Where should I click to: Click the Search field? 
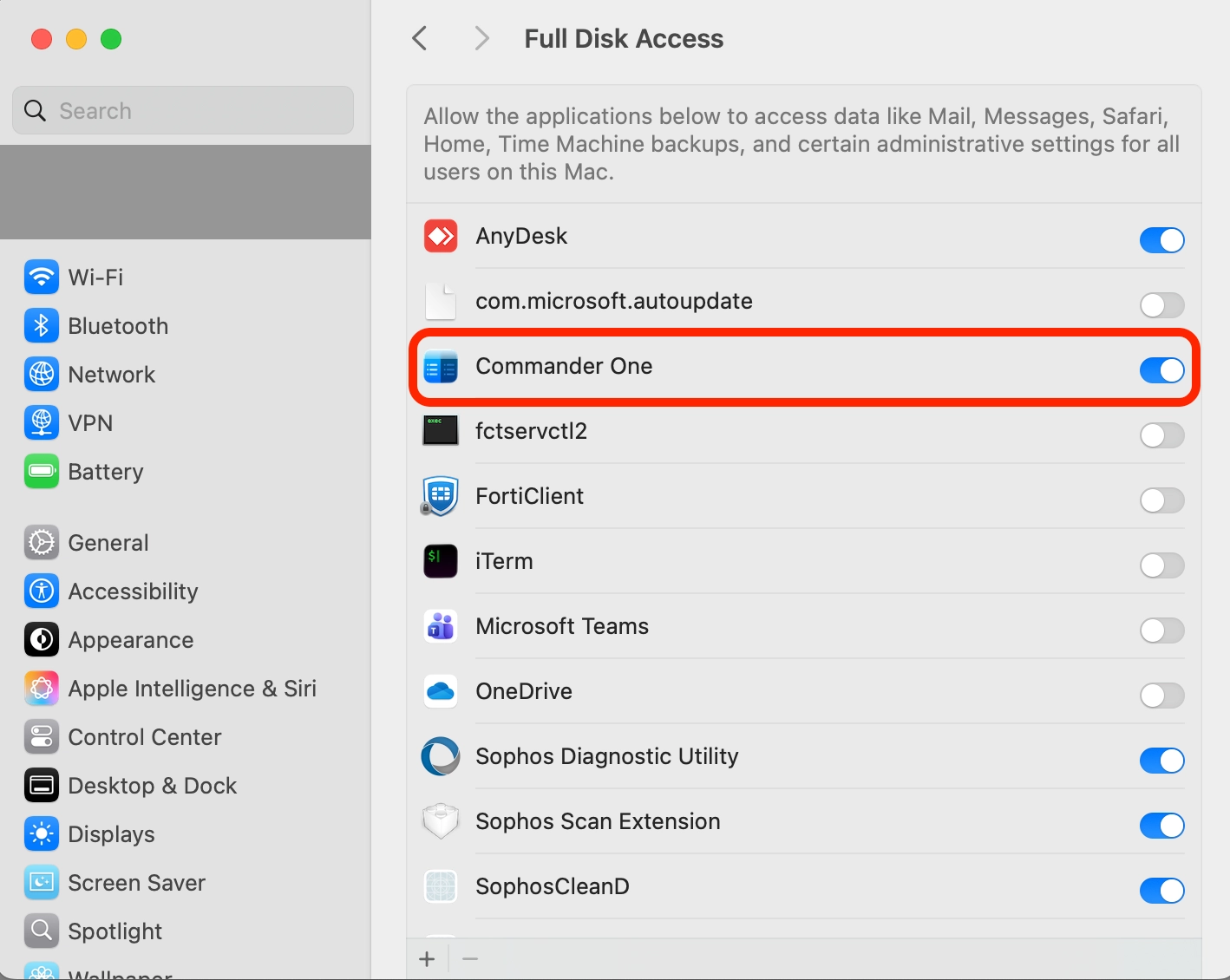[183, 111]
